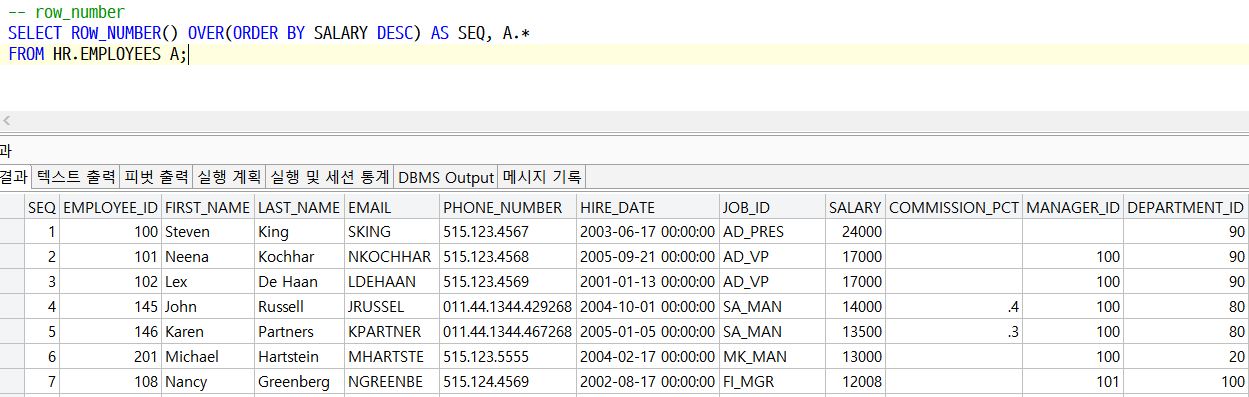This screenshot has width=1249, height=397.
Task: Select the cell with first name Steven
Action: tap(207, 231)
